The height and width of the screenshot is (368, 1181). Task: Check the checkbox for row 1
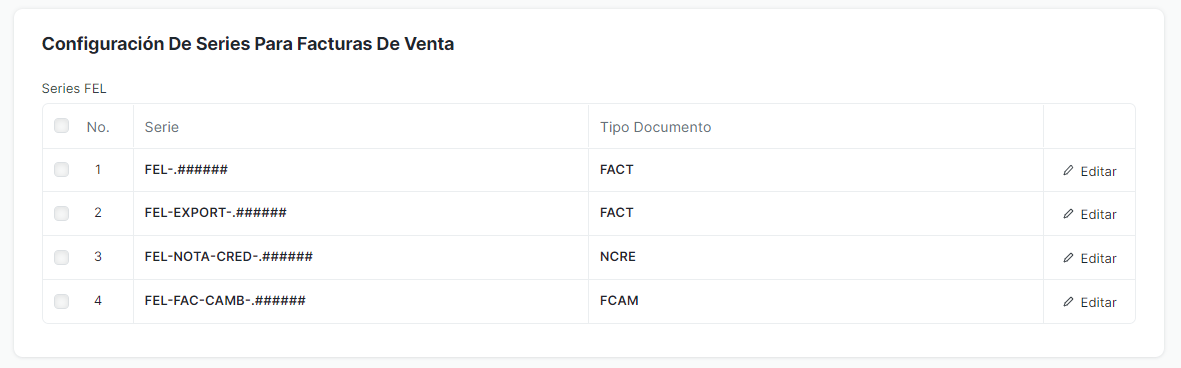coord(62,170)
